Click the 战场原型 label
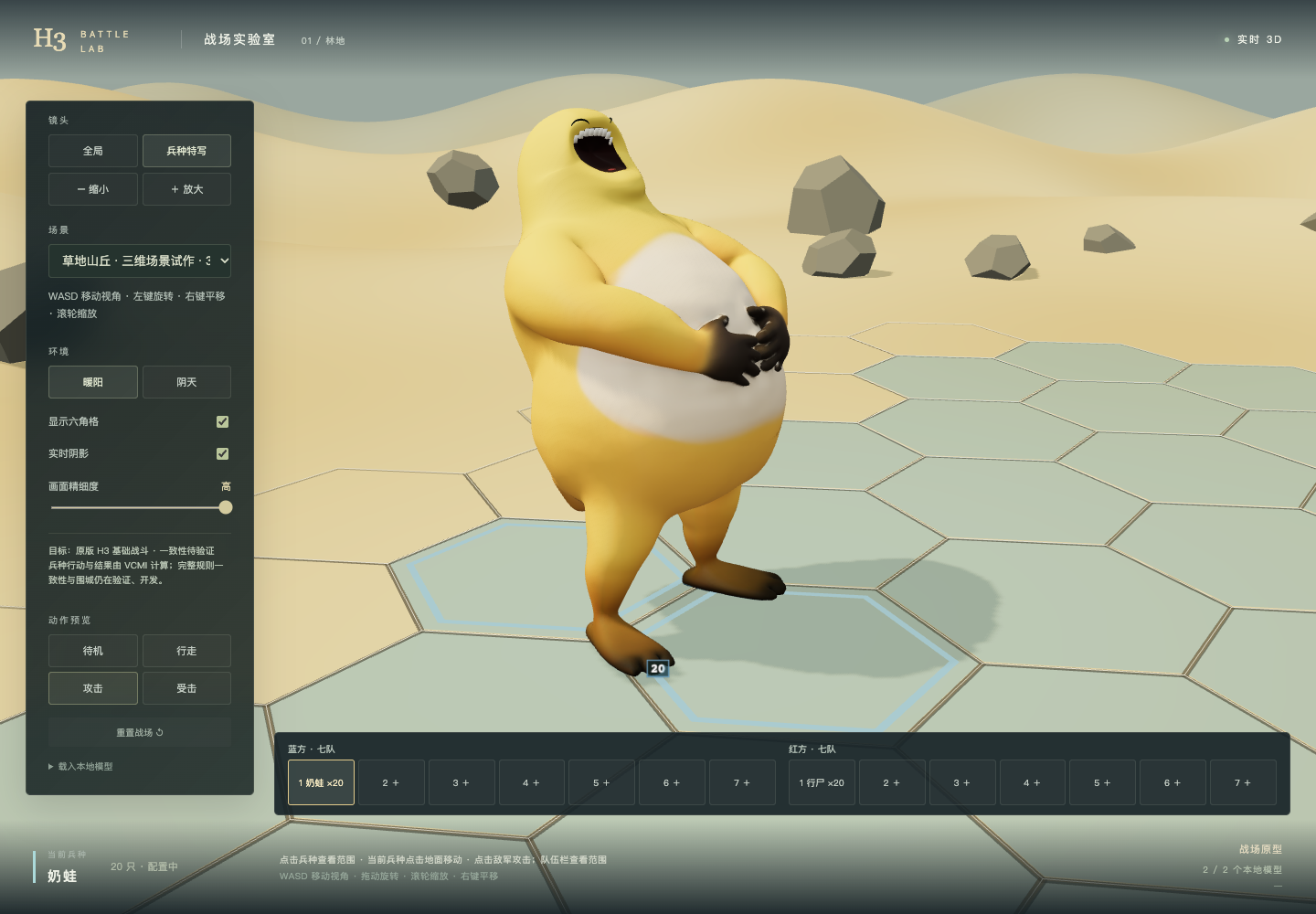The image size is (1316, 914). [1260, 849]
